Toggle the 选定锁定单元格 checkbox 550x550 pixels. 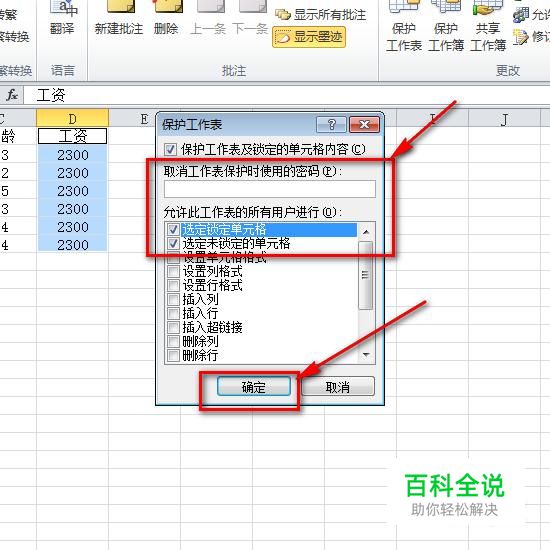173,229
